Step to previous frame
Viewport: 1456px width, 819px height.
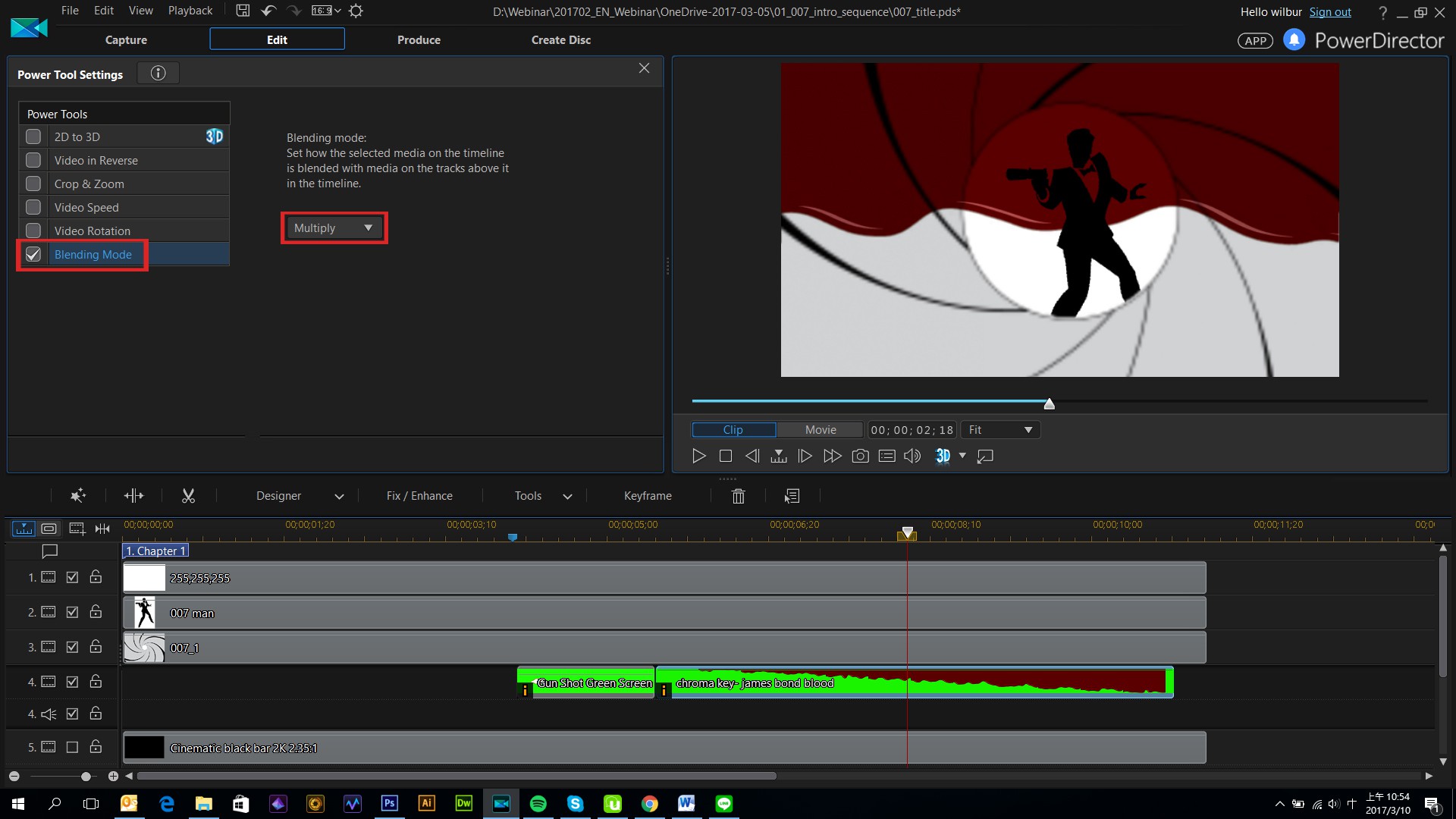(x=752, y=456)
